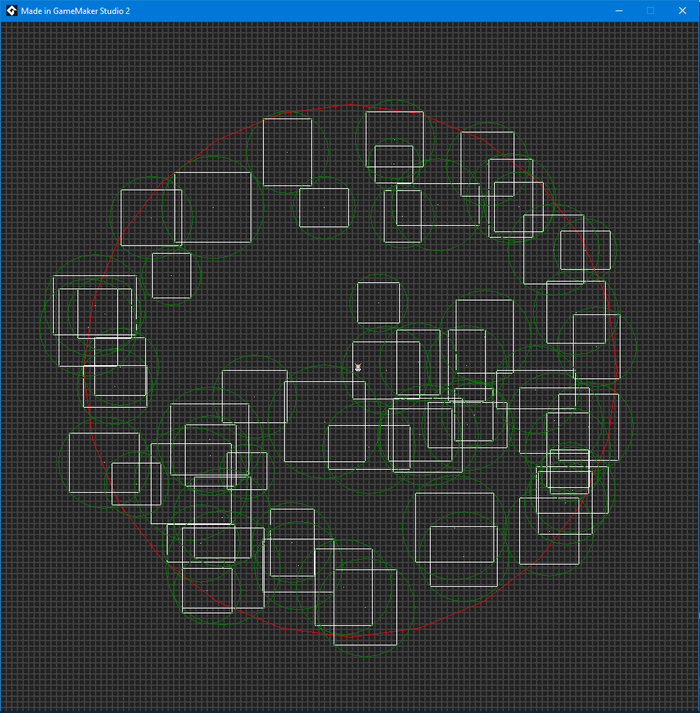This screenshot has width=700, height=713.
Task: Close the Made in GameMaker Studio 2 window
Action: [680, 10]
